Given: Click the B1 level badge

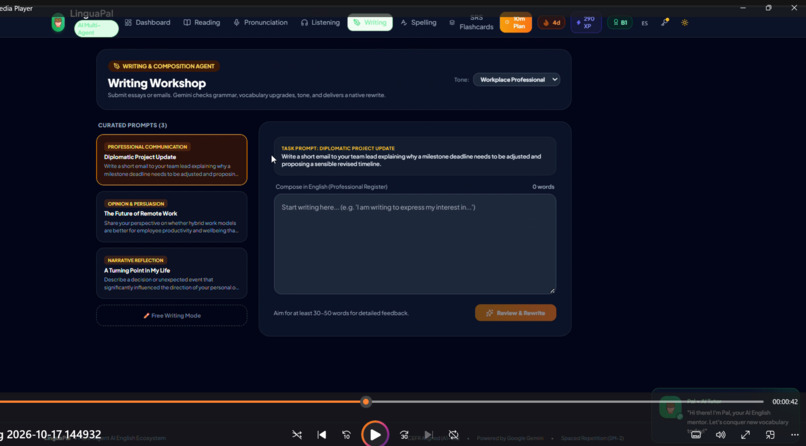Looking at the screenshot, I should tap(620, 23).
